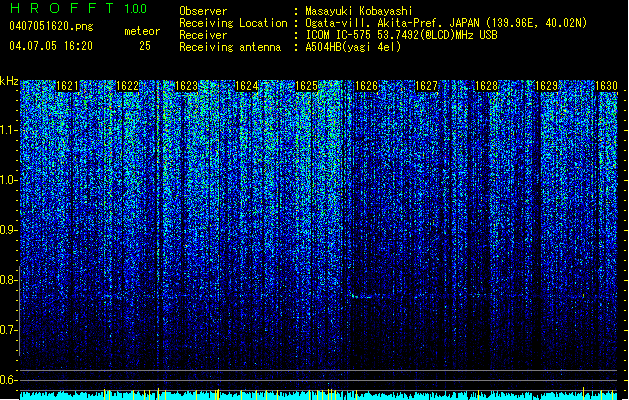Click the 1628 time marker
The width and height of the screenshot is (629, 400).
486,86
